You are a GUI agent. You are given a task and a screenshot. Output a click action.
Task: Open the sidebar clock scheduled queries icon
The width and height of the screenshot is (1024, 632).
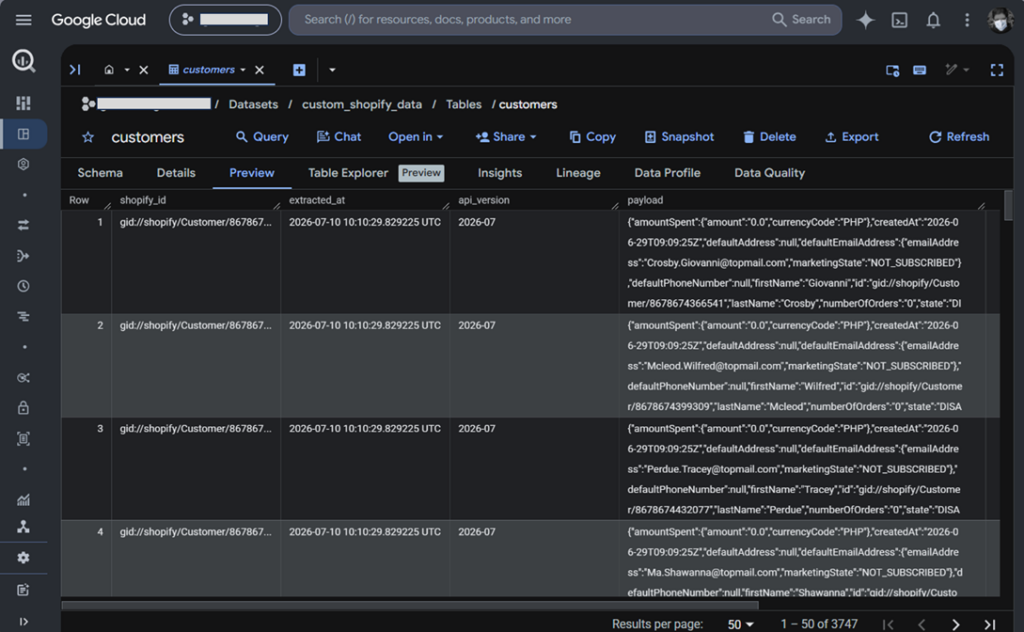tap(24, 286)
